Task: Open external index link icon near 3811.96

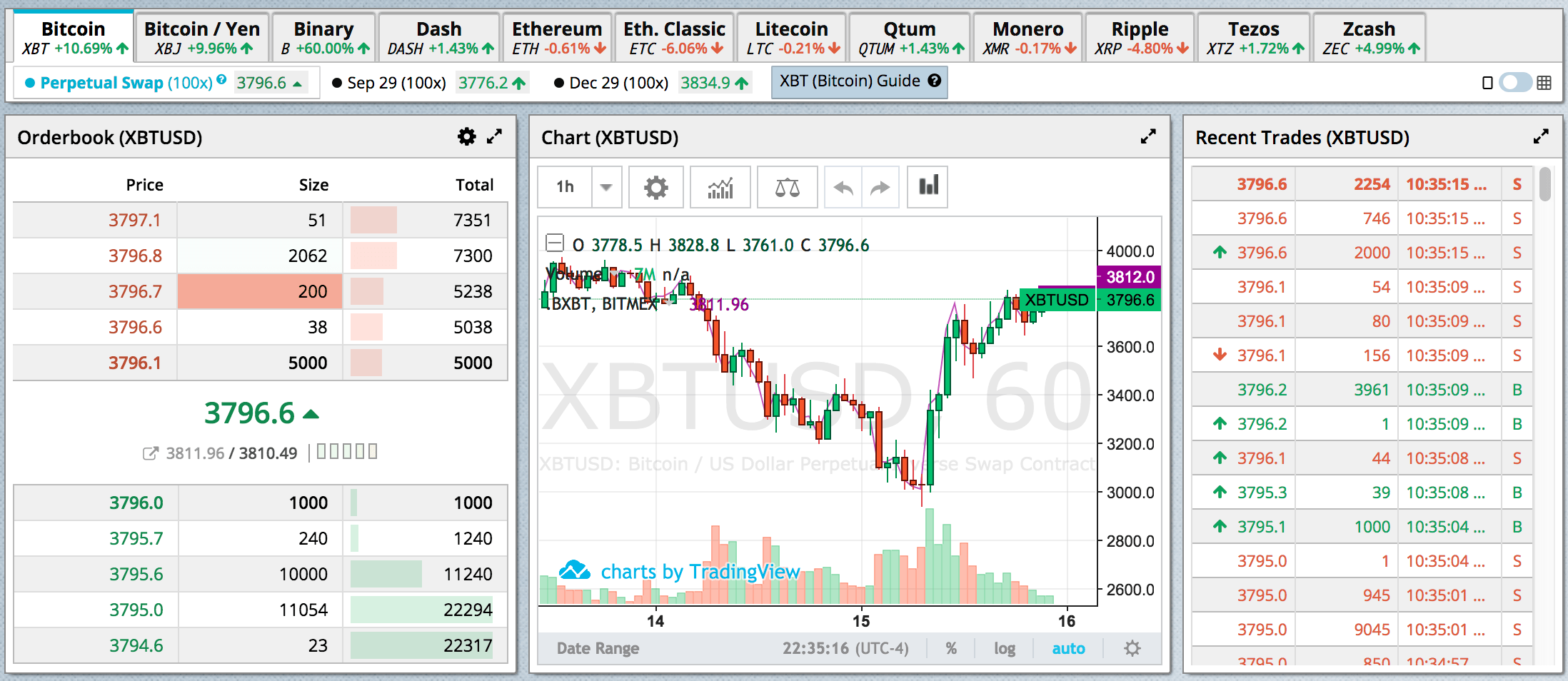Action: 150,453
